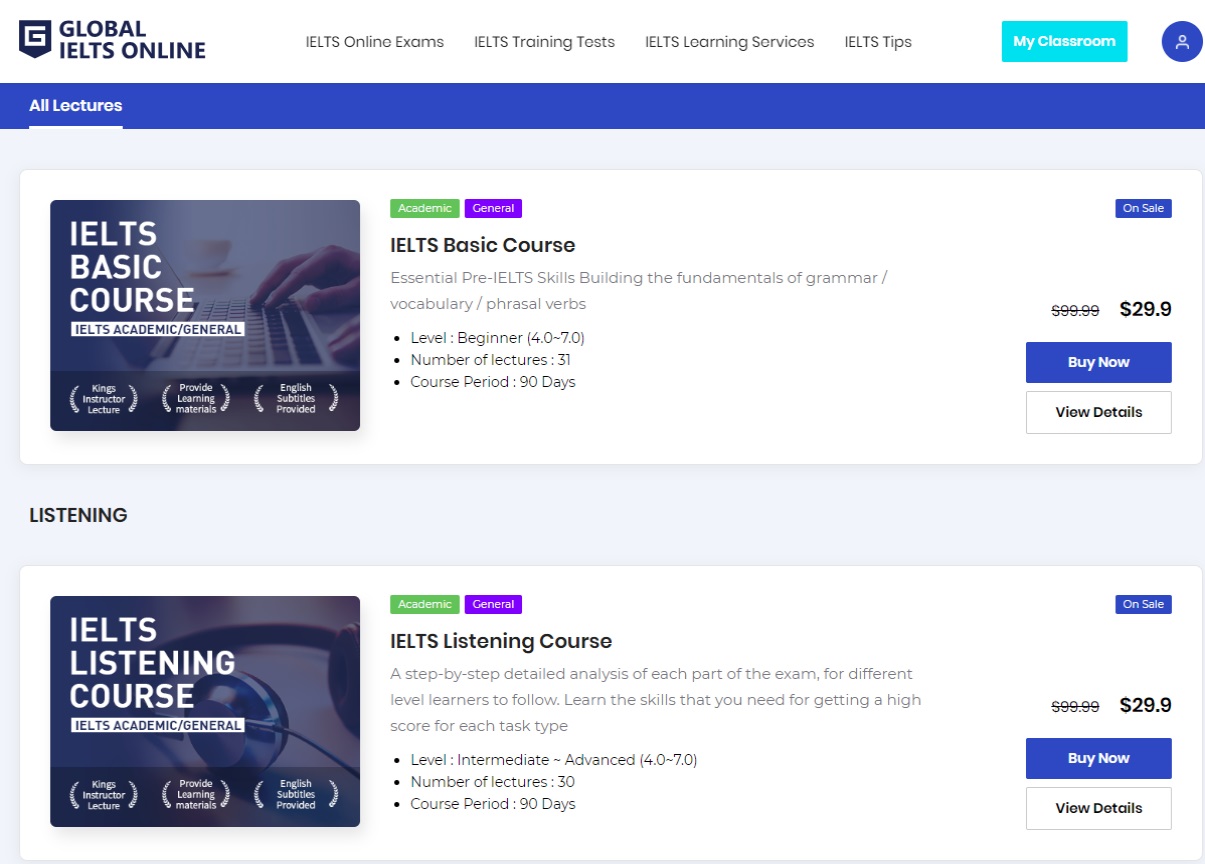Click the General tag on Listening Course

[493, 604]
